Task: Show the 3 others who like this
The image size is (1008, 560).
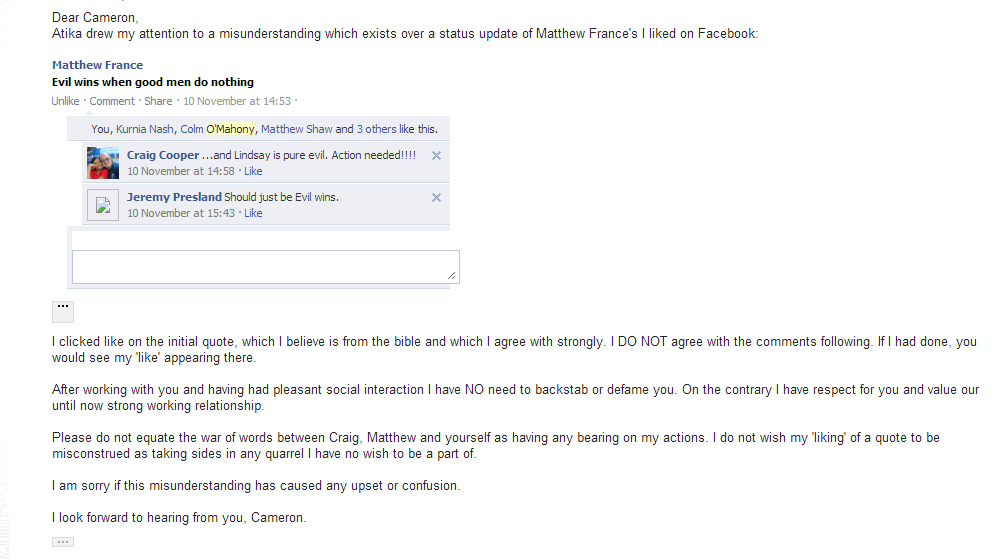Action: (377, 129)
